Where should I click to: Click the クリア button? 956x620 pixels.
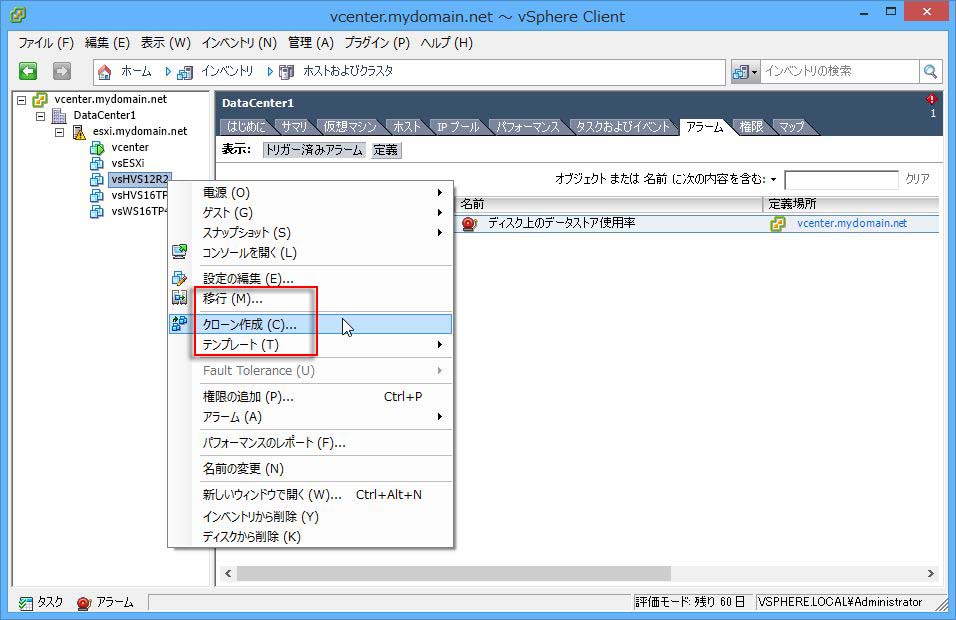tap(917, 179)
